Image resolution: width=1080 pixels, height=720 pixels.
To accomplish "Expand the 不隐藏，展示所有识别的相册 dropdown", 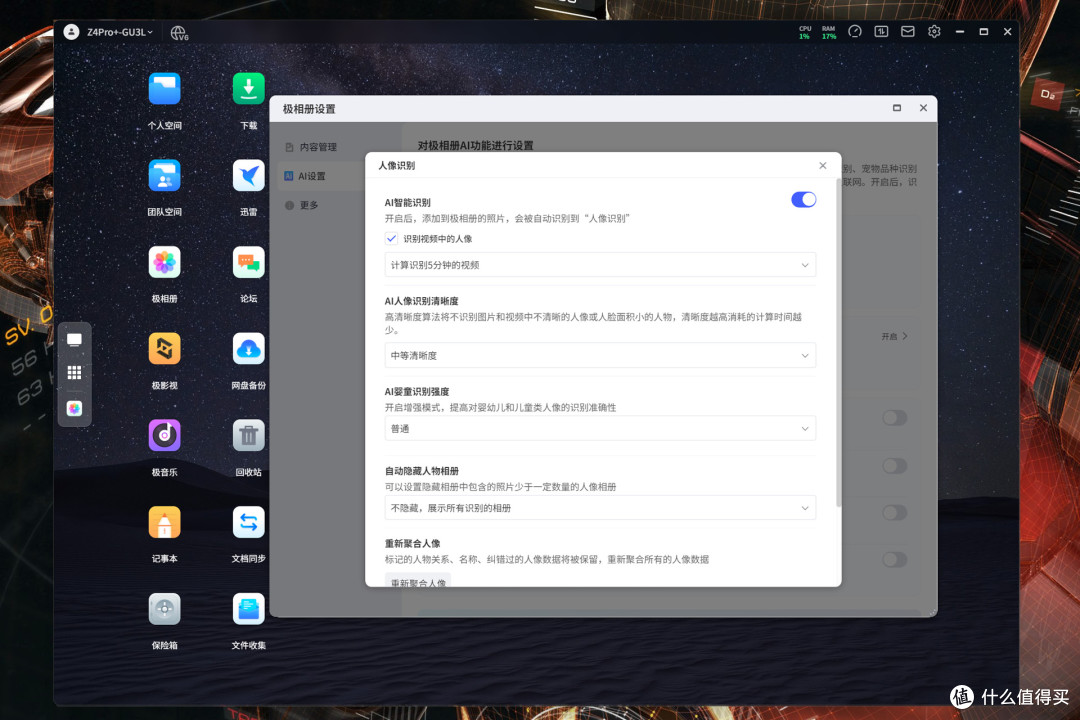I will [x=600, y=508].
